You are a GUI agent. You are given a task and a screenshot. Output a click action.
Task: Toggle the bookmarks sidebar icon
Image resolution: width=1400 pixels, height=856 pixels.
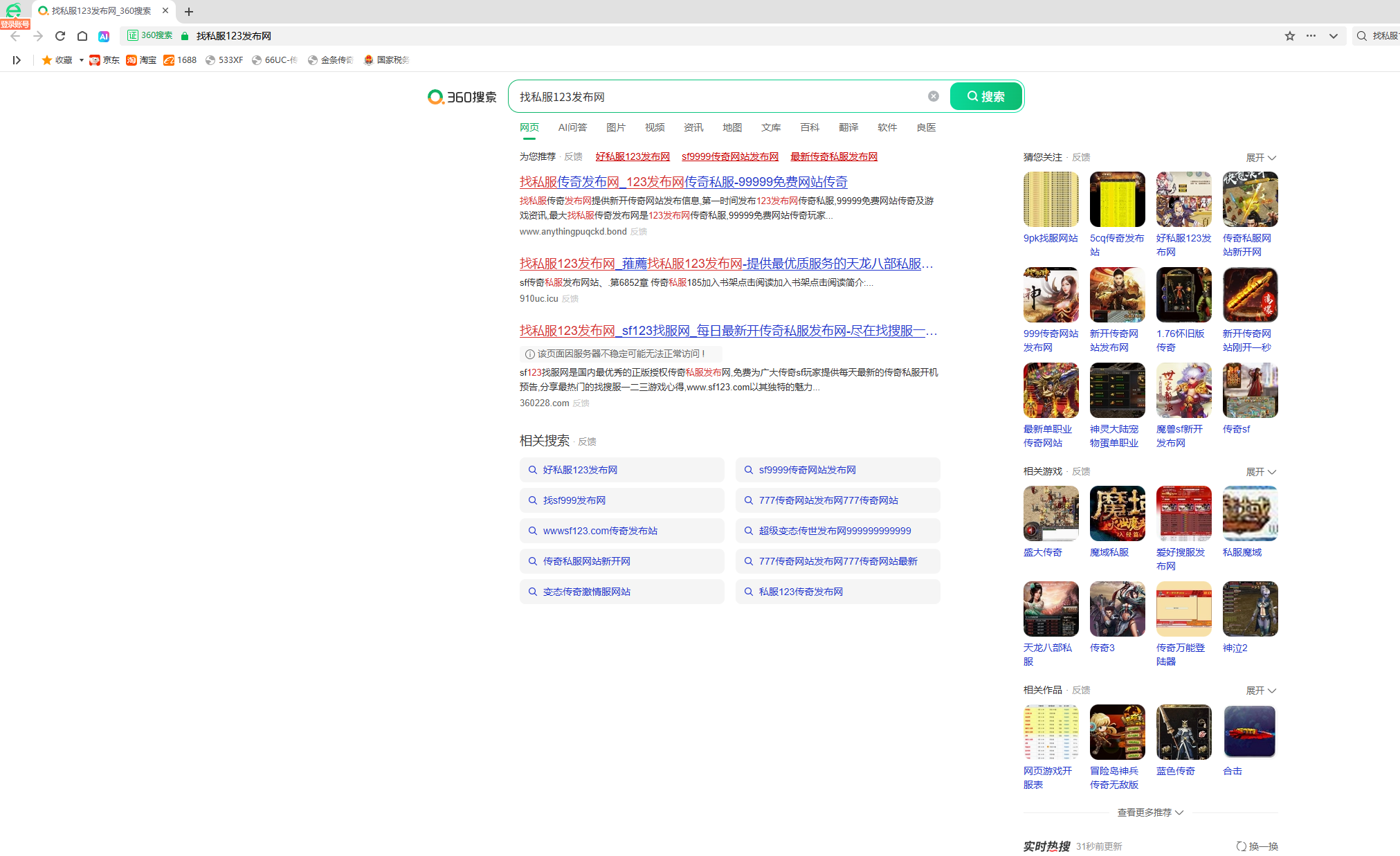[x=17, y=60]
